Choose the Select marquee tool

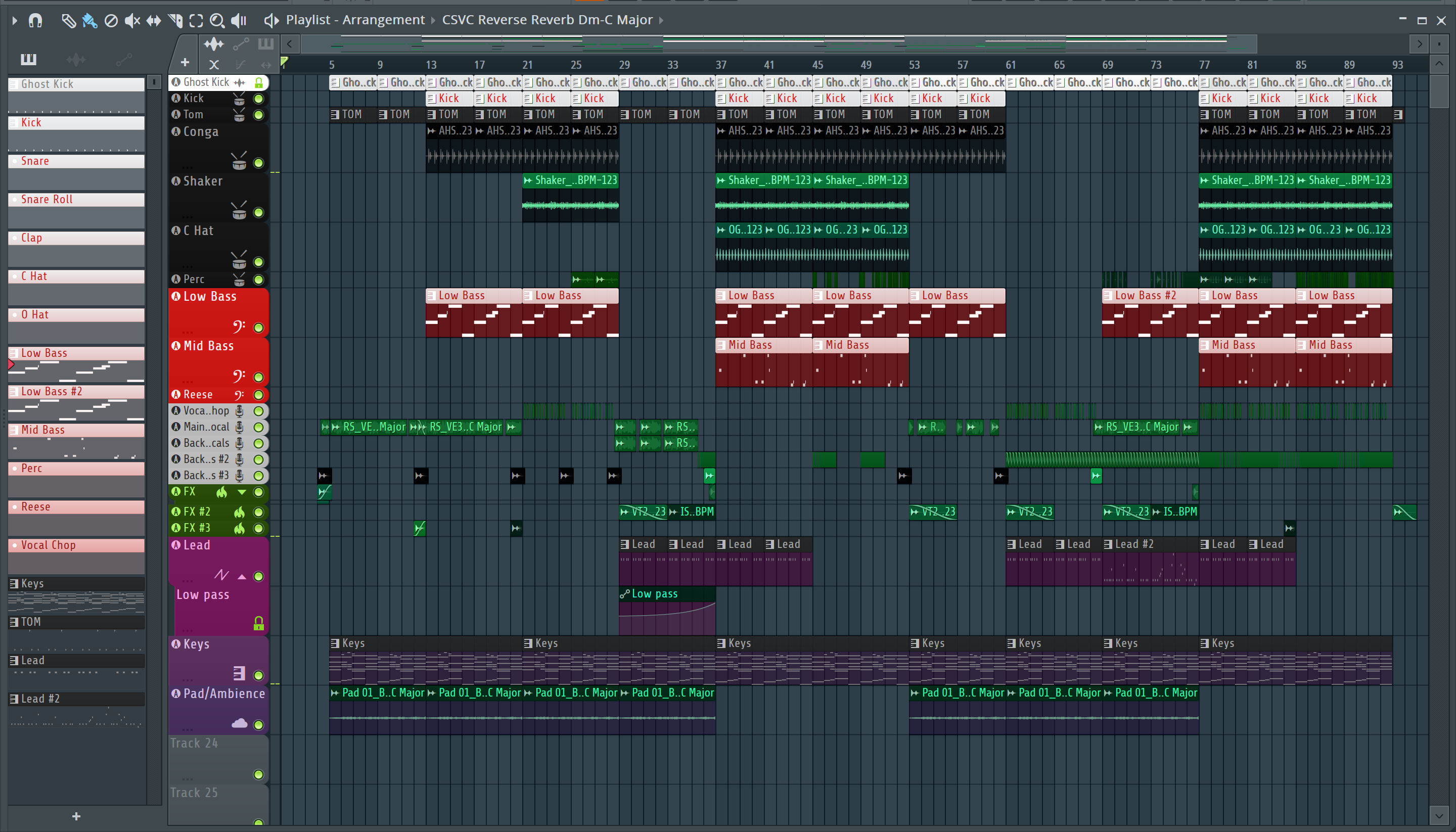pyautogui.click(x=196, y=21)
